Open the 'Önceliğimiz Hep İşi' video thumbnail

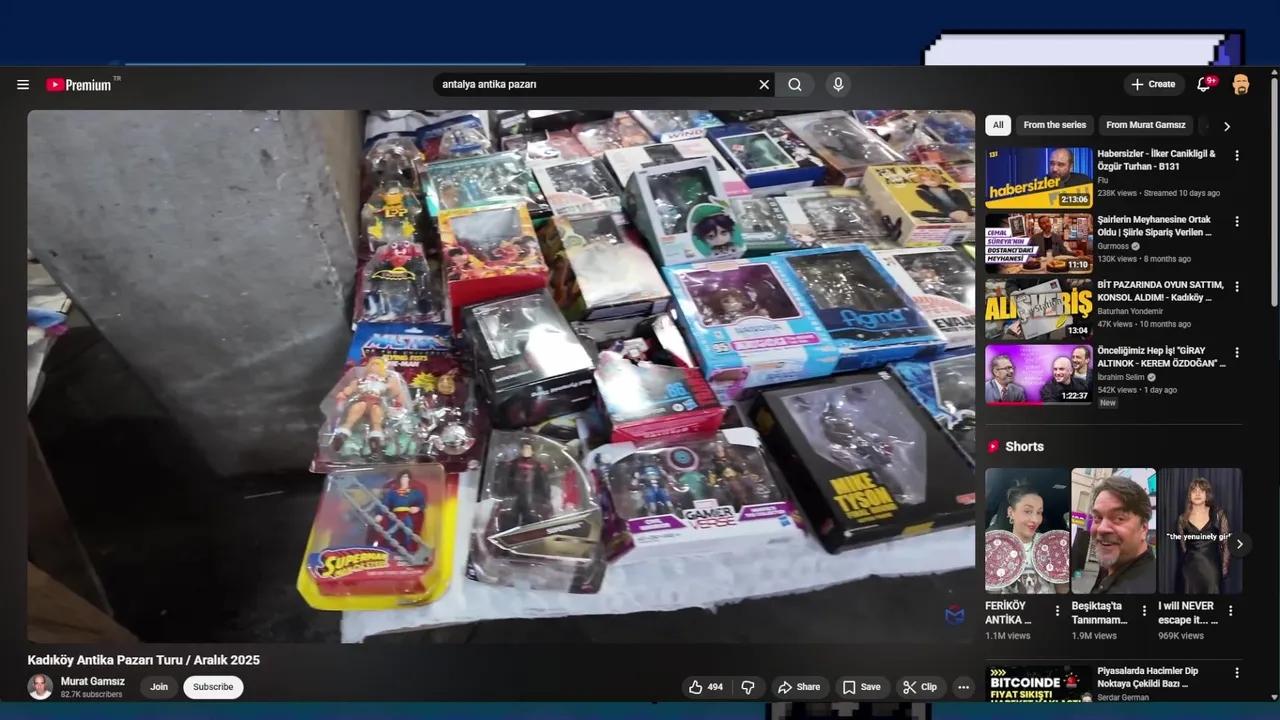[1039, 375]
